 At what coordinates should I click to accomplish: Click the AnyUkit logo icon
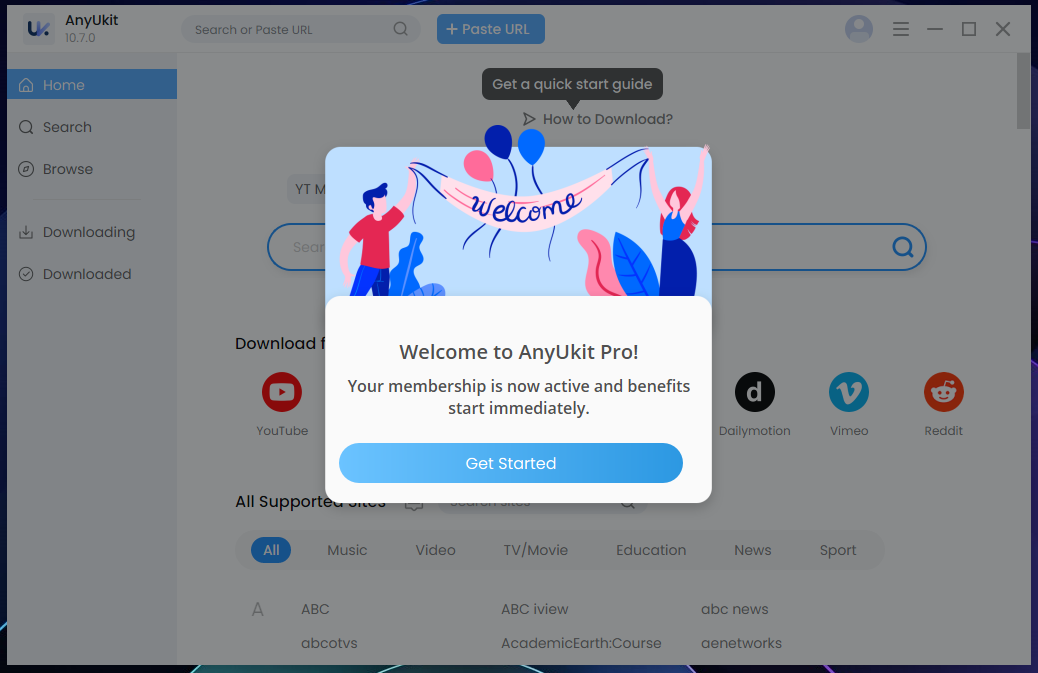(x=38, y=29)
